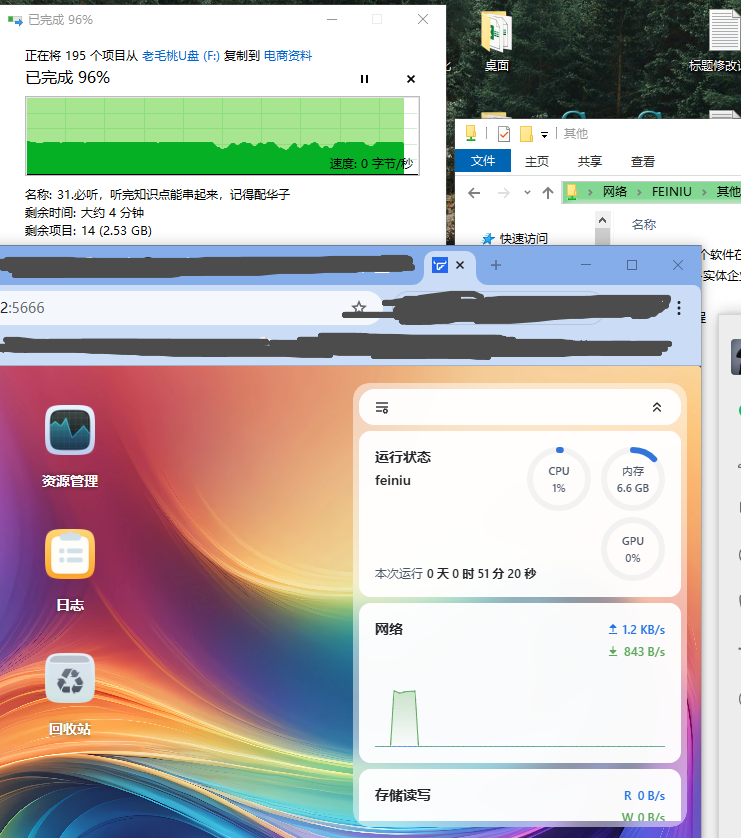Open the 电商资料 destination link

point(287,56)
